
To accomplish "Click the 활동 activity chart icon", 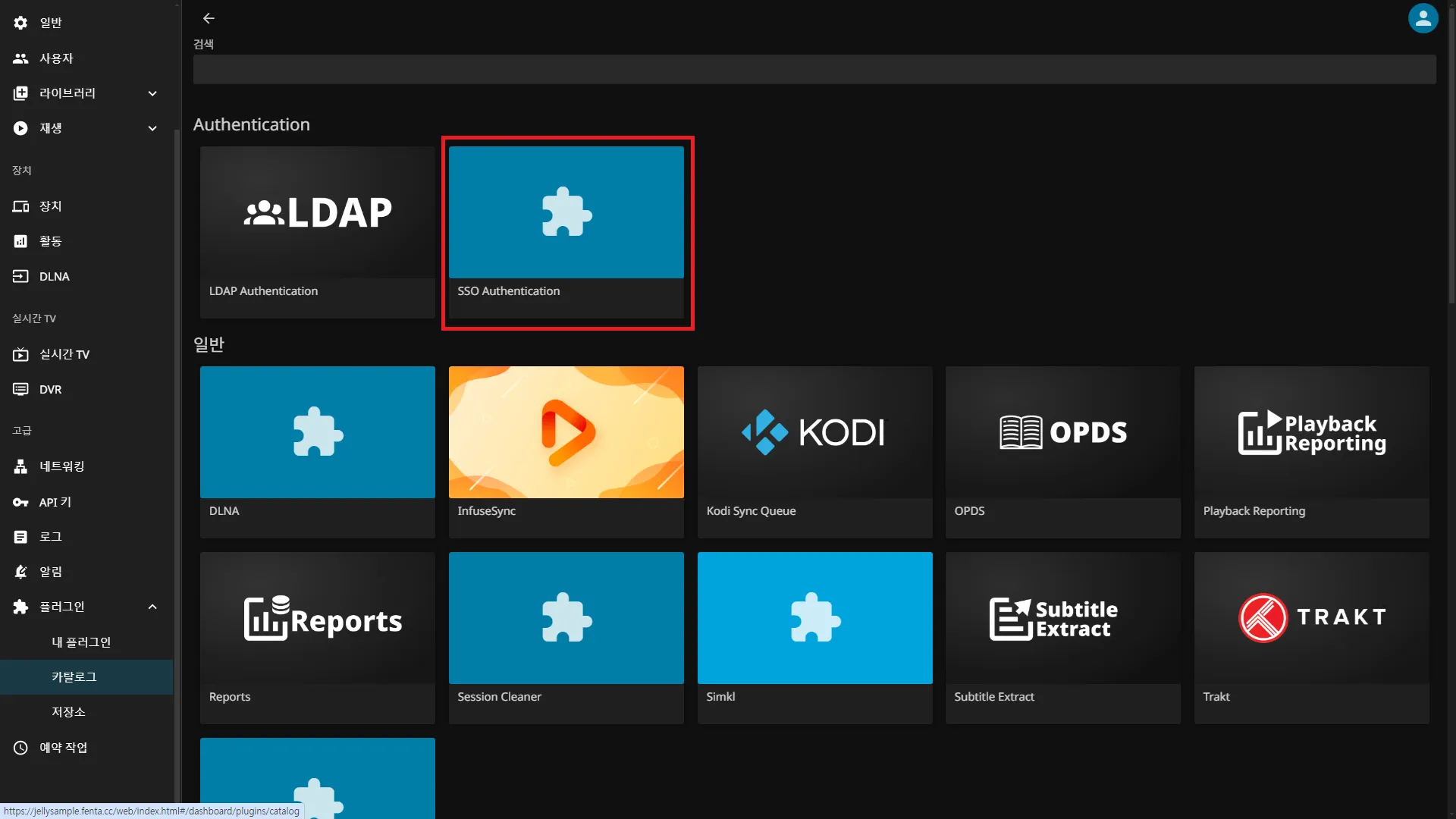I will (x=20, y=241).
